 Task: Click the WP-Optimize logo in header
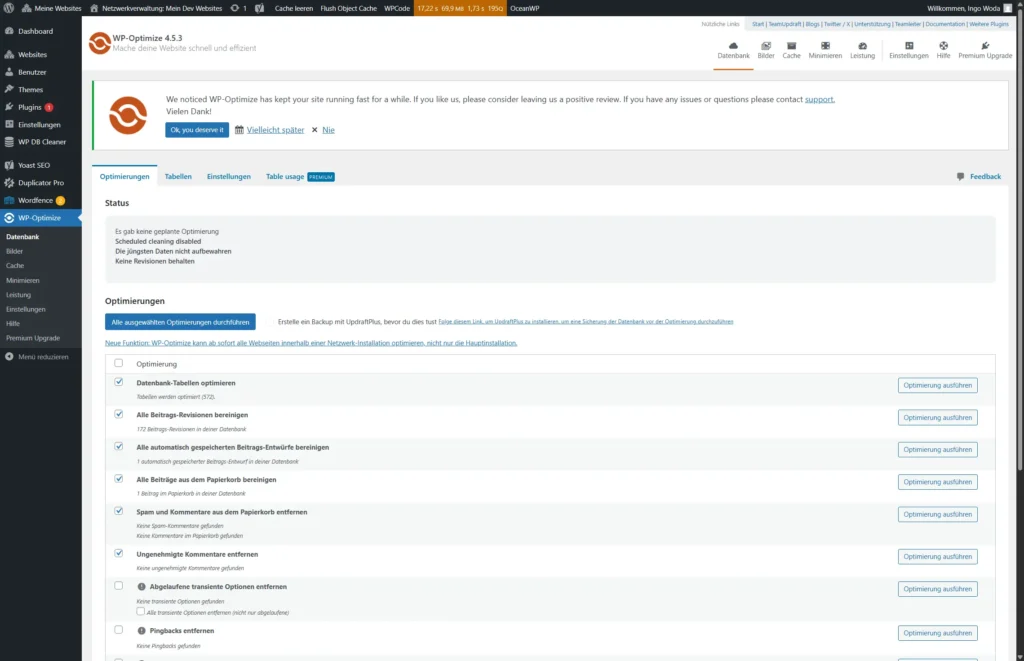(x=100, y=43)
